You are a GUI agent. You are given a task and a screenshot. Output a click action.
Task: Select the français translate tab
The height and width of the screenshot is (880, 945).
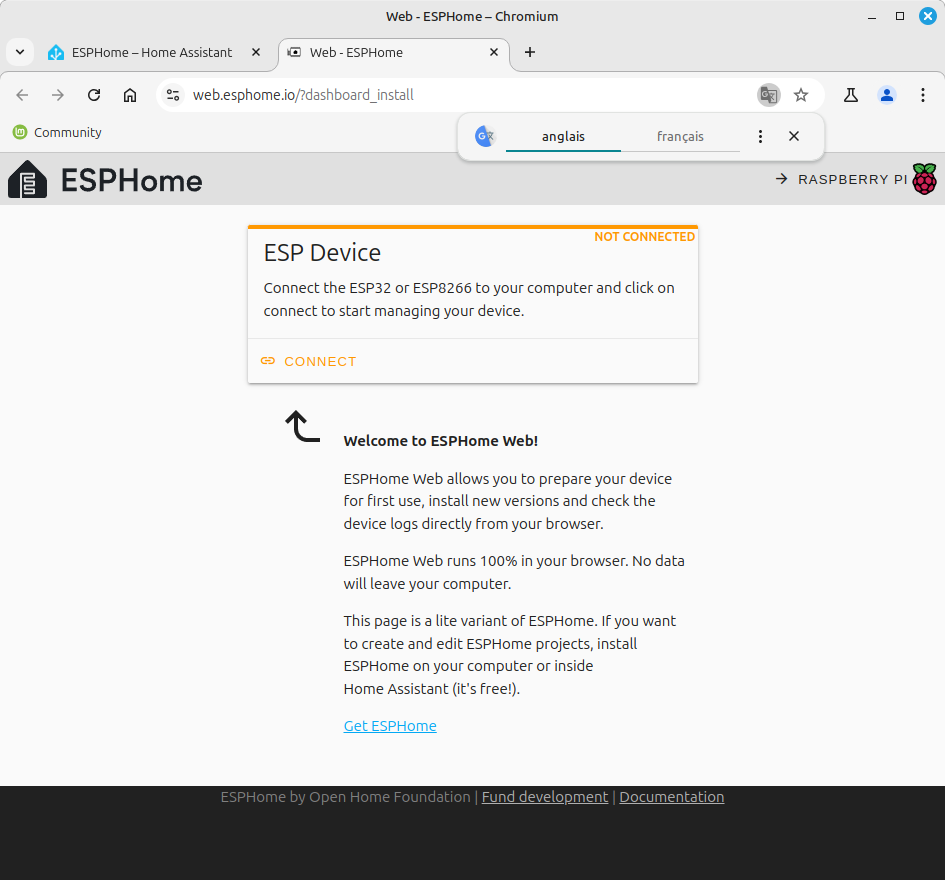(680, 137)
